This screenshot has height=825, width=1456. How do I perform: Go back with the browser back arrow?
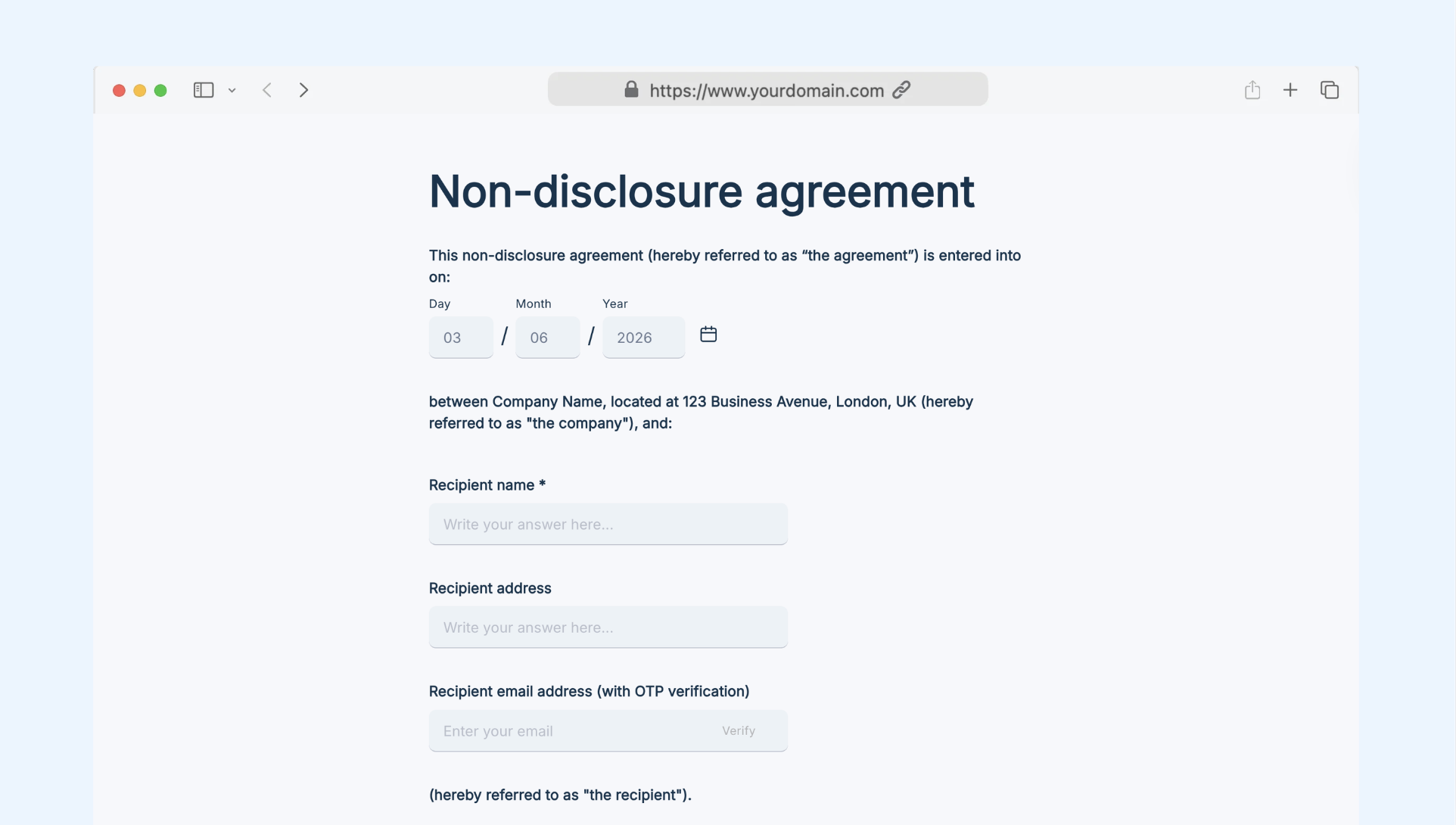click(267, 90)
